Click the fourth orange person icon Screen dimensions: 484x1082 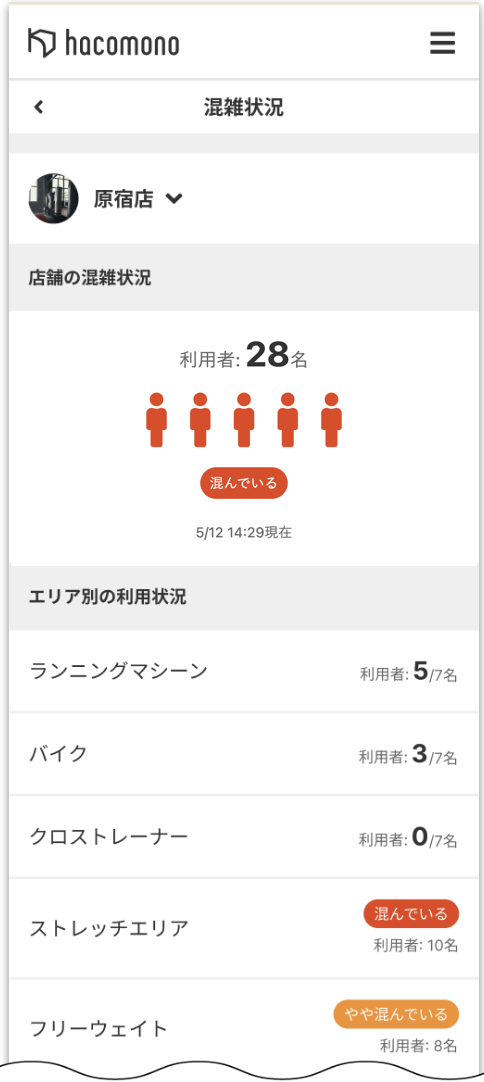288,420
